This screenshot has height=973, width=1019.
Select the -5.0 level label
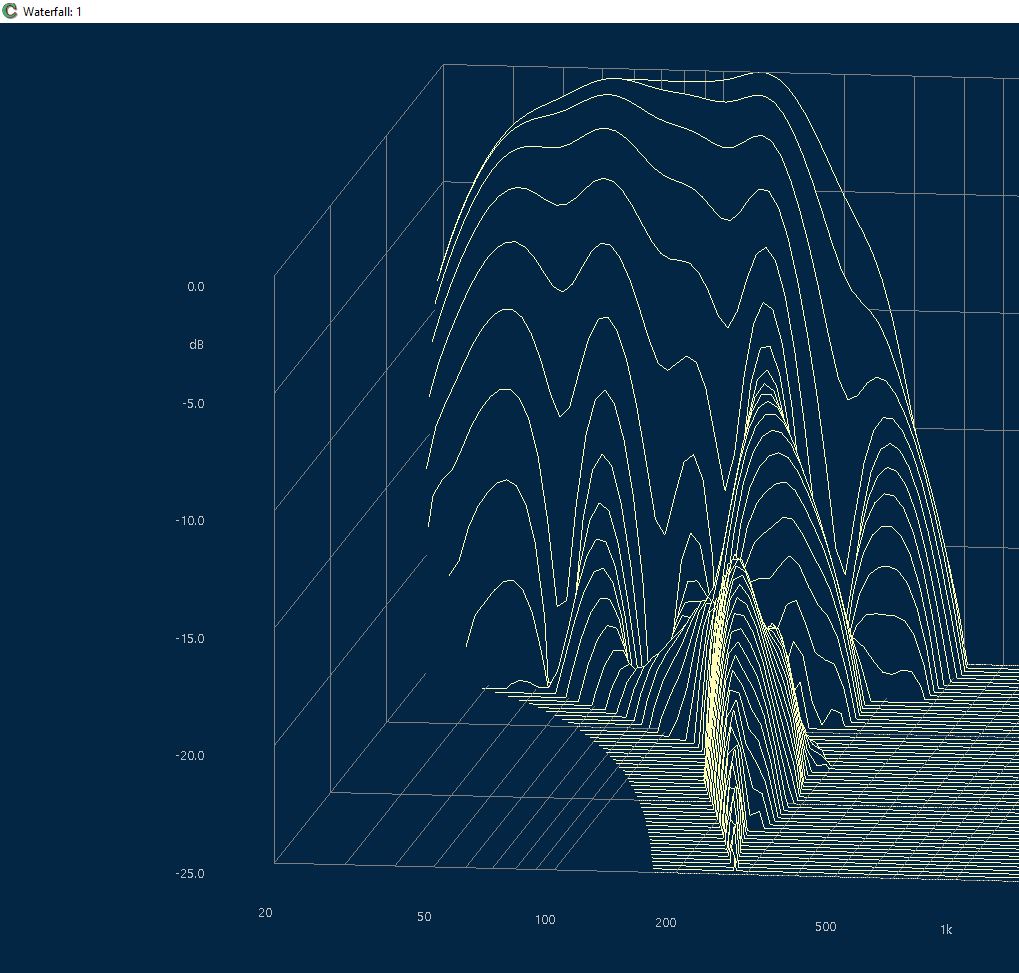(x=194, y=404)
